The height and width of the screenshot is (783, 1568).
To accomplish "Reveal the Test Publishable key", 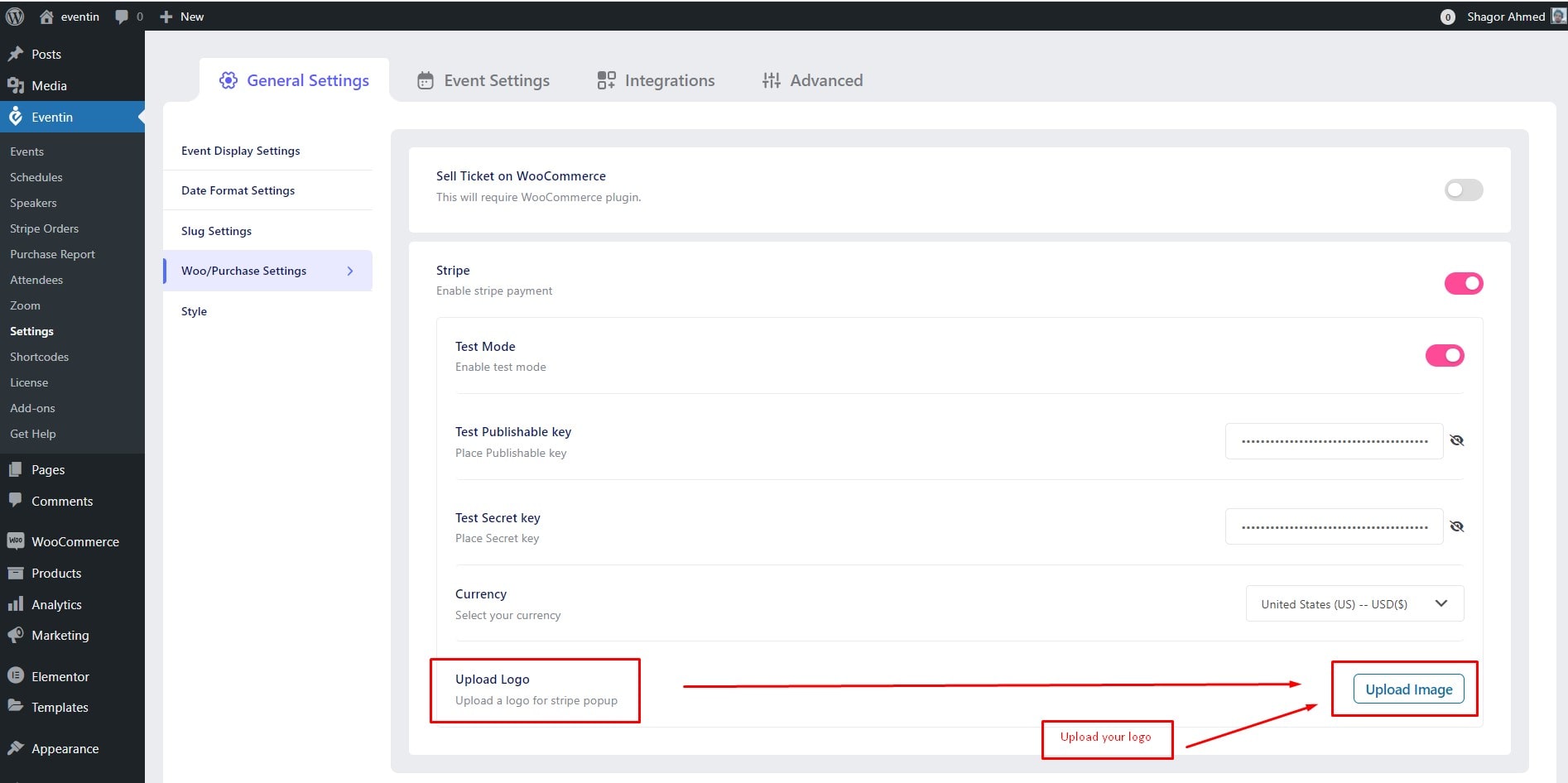I will (1457, 440).
